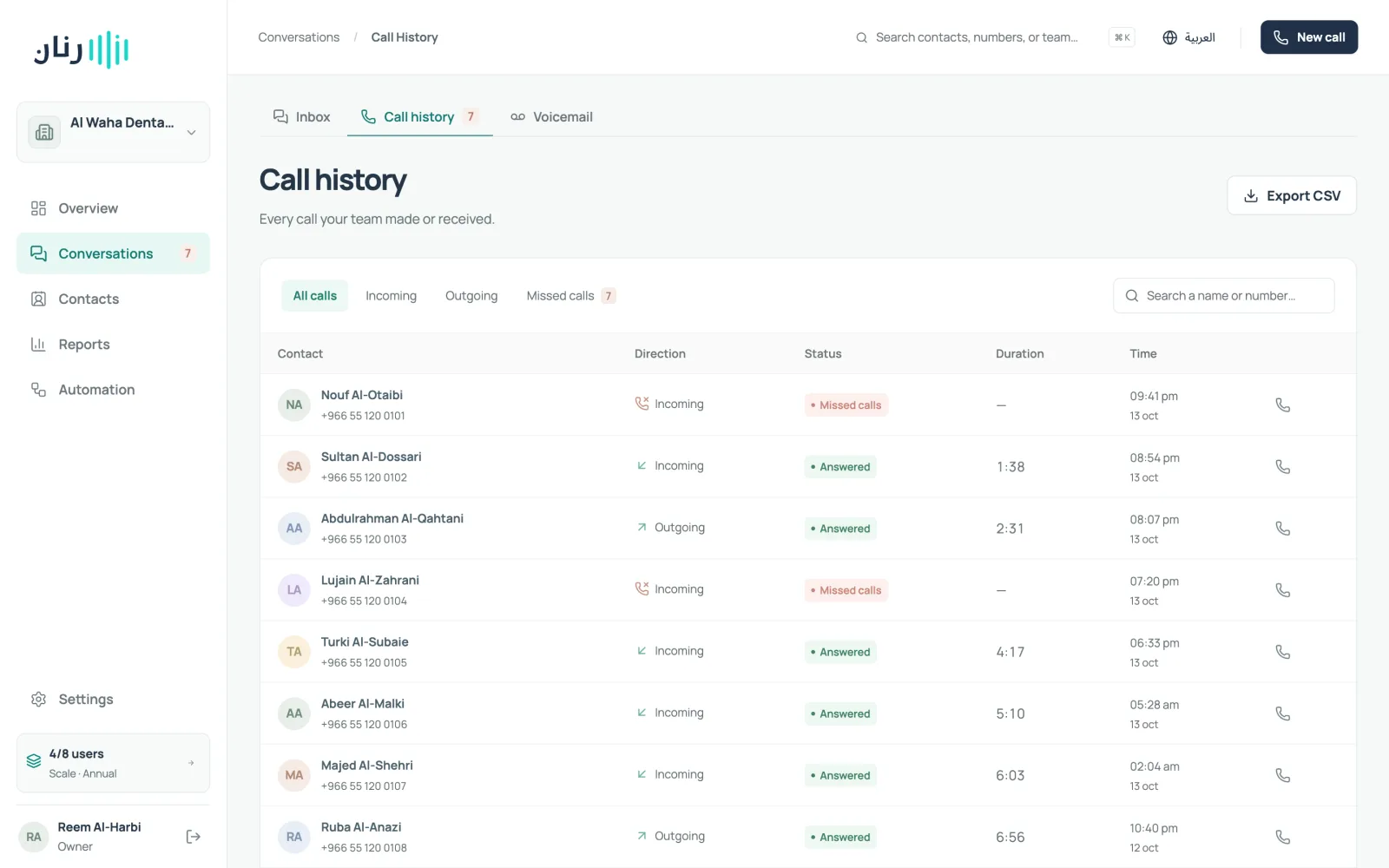Select the Outgoing calls filter

471,296
